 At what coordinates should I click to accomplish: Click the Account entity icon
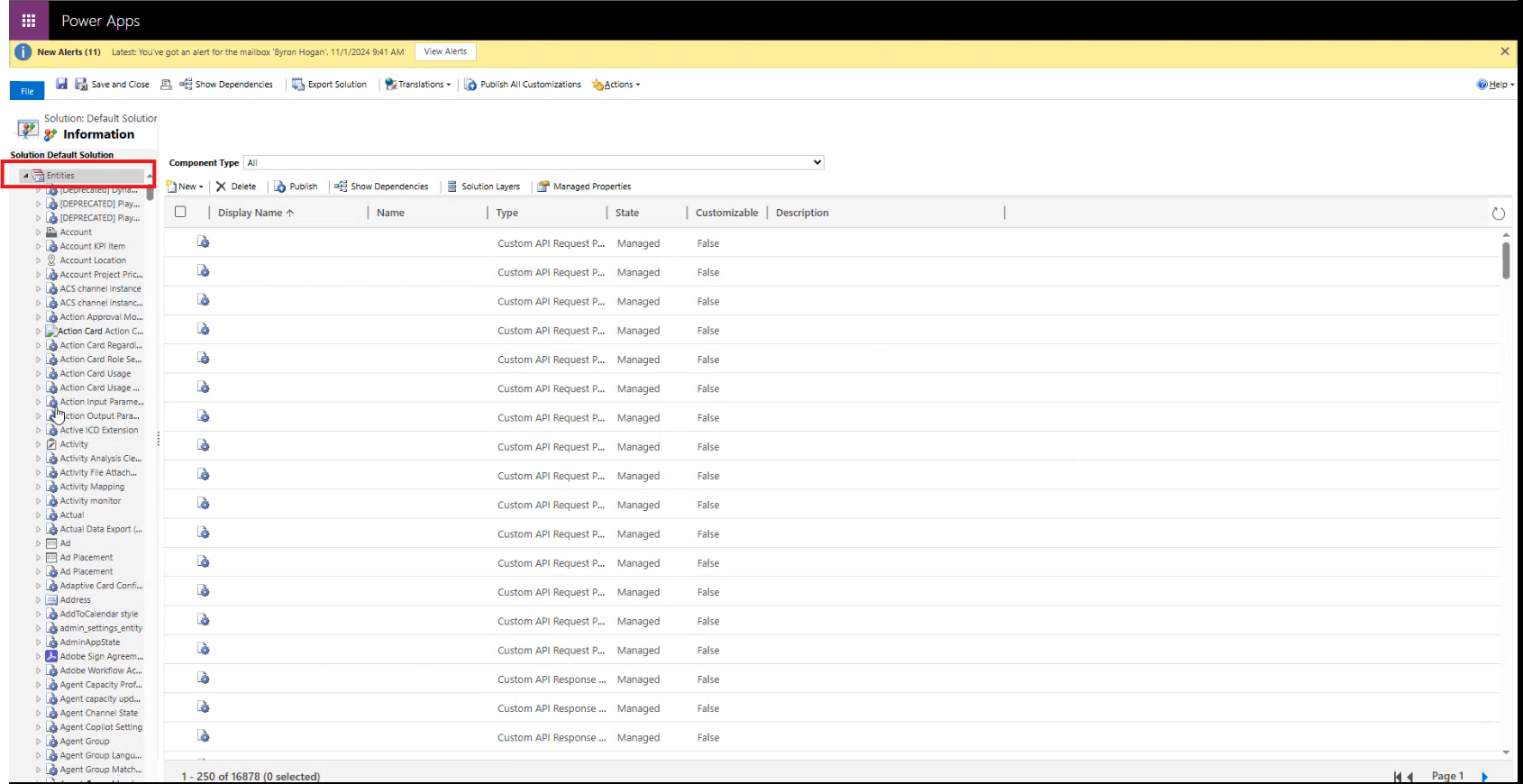click(51, 232)
